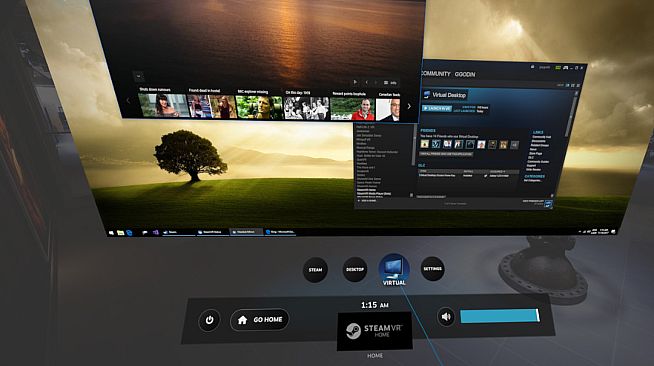This screenshot has width=654, height=366.
Task: Open the Community Hub link
Action: [x=541, y=137]
